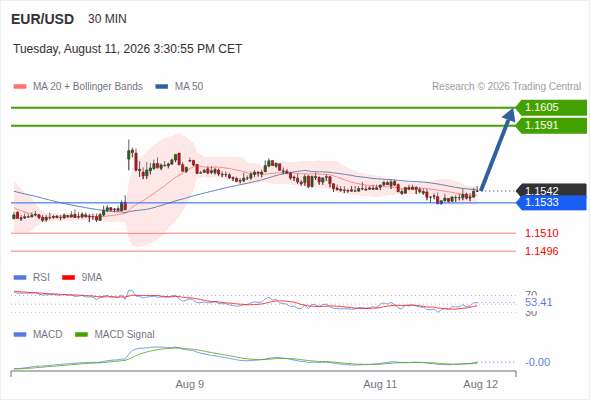Click the MACD blue legend marker
Viewport: 590px width, 400px height.
[x=20, y=335]
